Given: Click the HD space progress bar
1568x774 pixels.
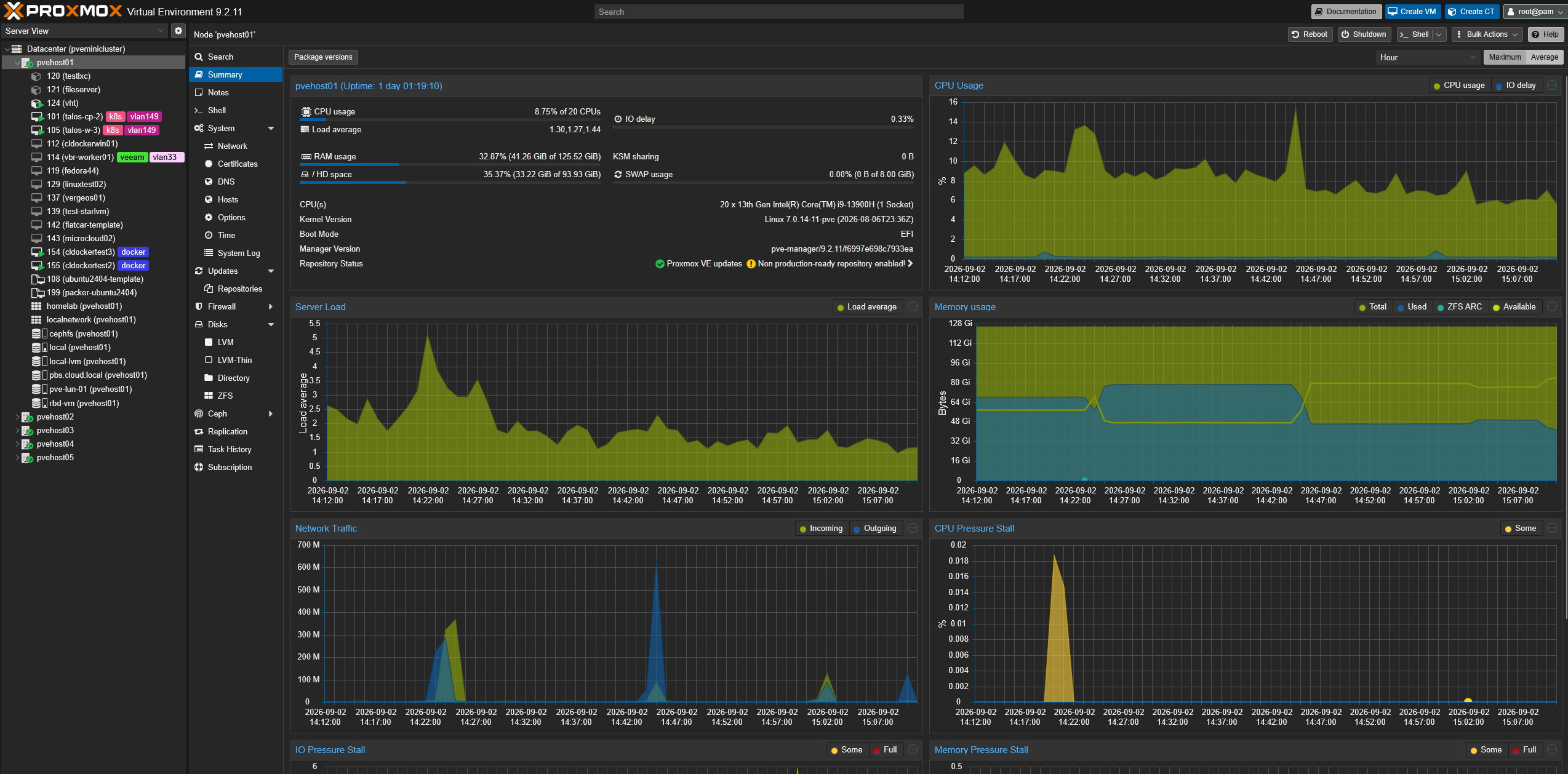Looking at the screenshot, I should click(450, 183).
